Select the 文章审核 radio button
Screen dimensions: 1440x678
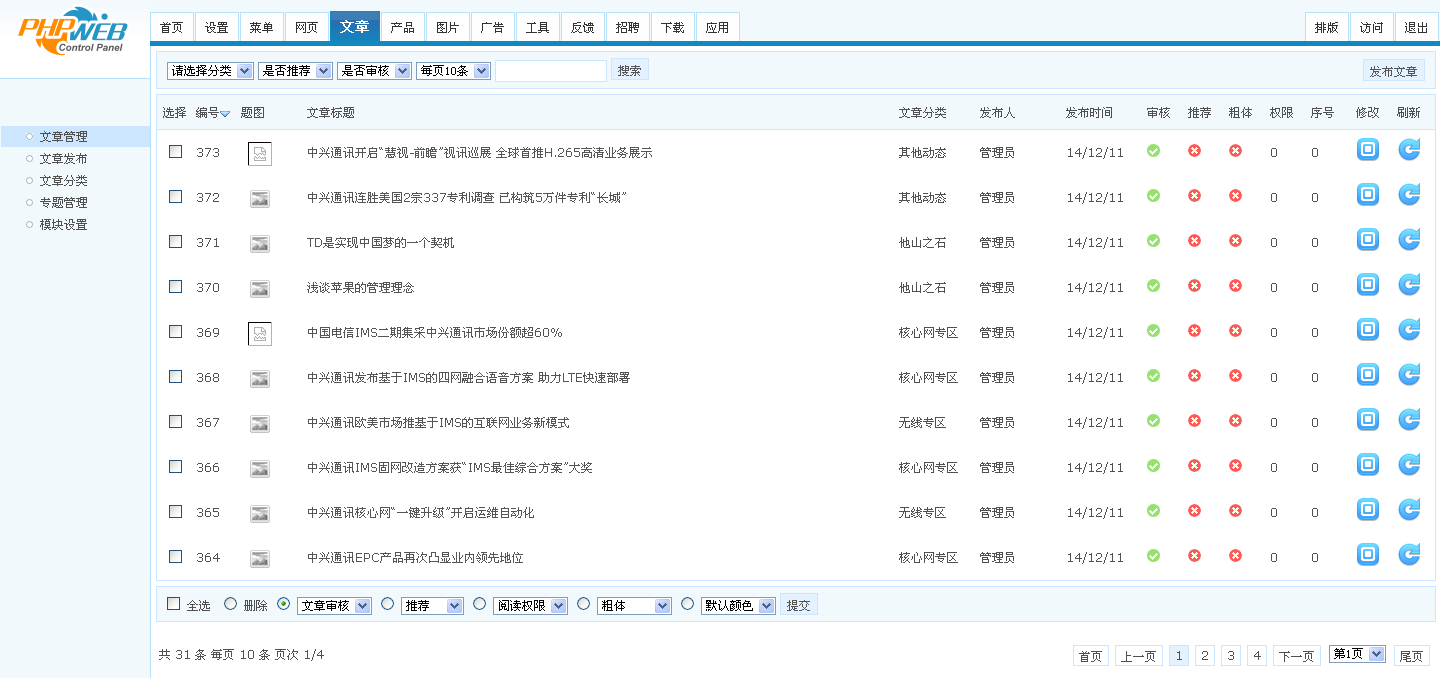pos(284,604)
